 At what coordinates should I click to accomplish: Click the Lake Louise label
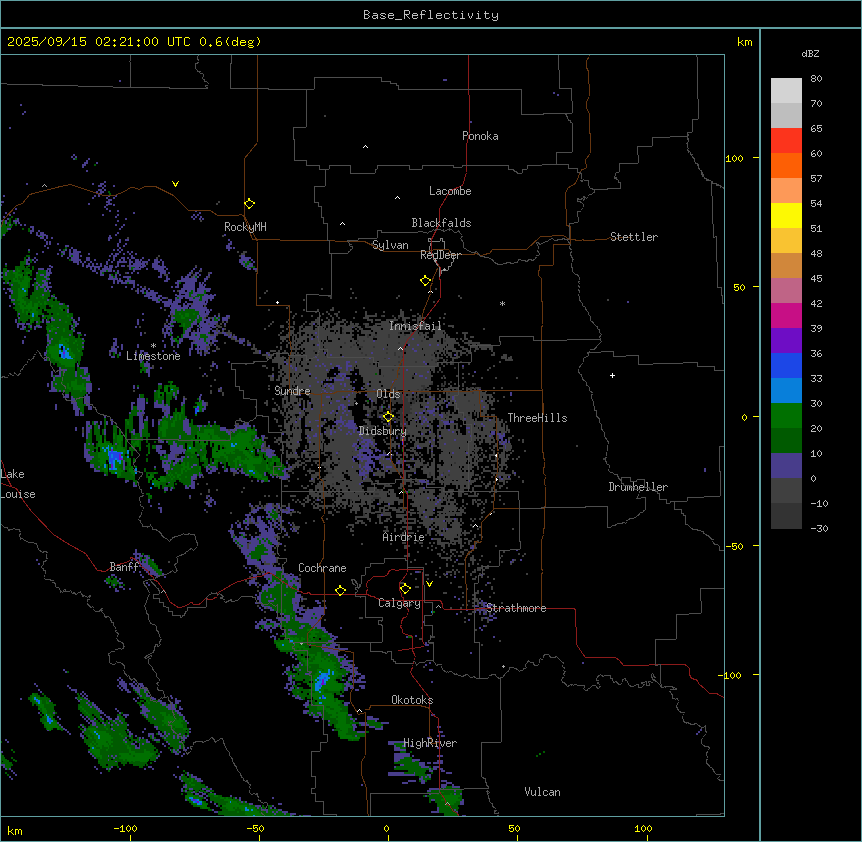click(18, 484)
